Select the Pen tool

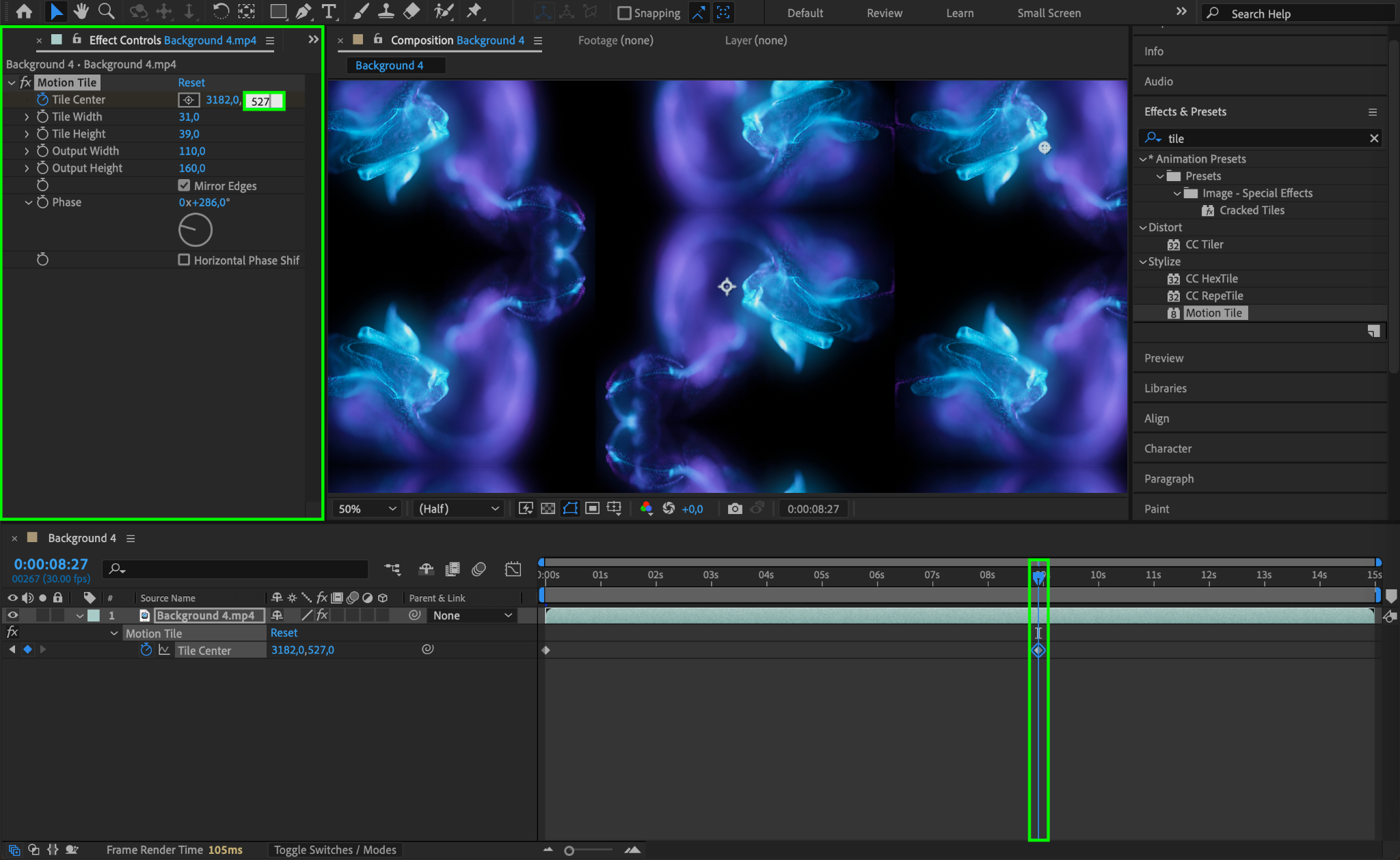[x=304, y=11]
